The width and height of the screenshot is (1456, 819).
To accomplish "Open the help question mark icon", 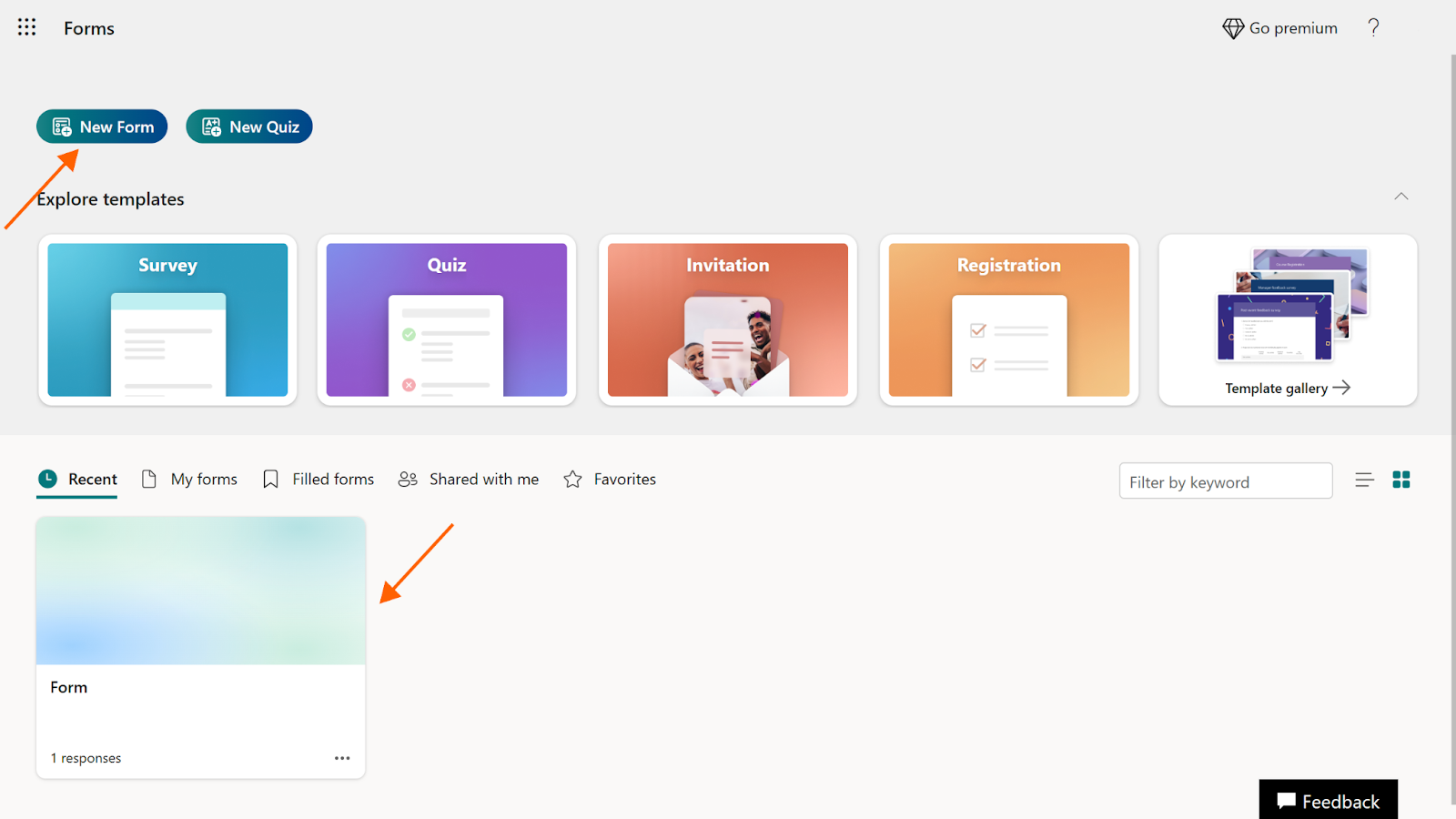I will point(1373,27).
